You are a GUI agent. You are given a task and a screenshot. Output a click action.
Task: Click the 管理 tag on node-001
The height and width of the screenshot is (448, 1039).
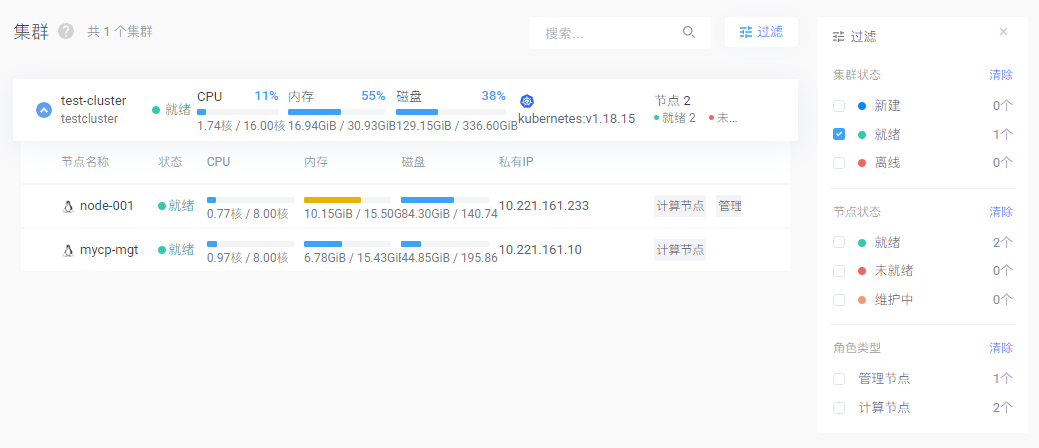(x=730, y=206)
